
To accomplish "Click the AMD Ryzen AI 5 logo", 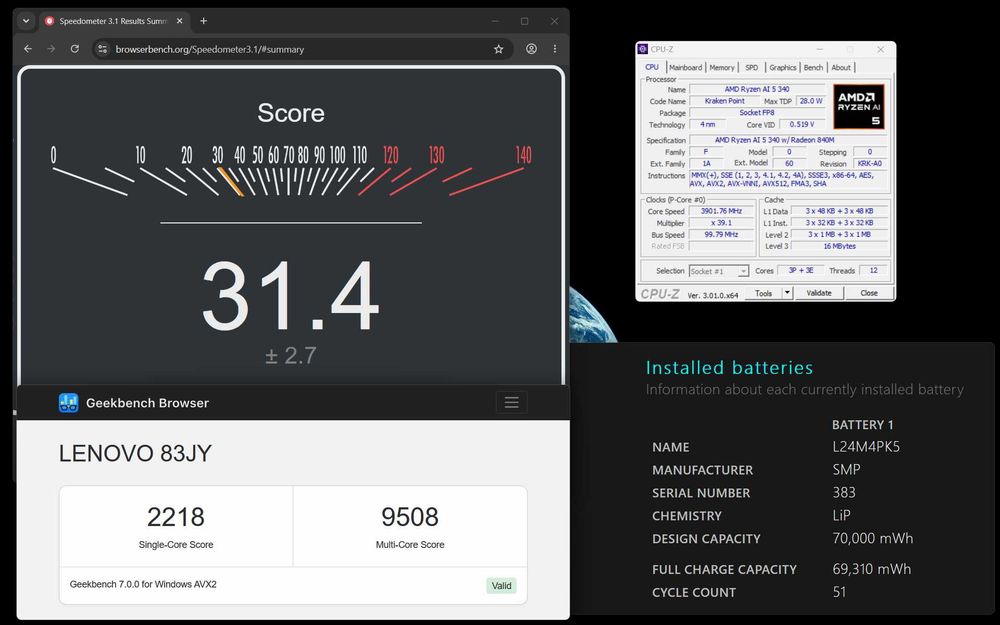I will pyautogui.click(x=858, y=107).
